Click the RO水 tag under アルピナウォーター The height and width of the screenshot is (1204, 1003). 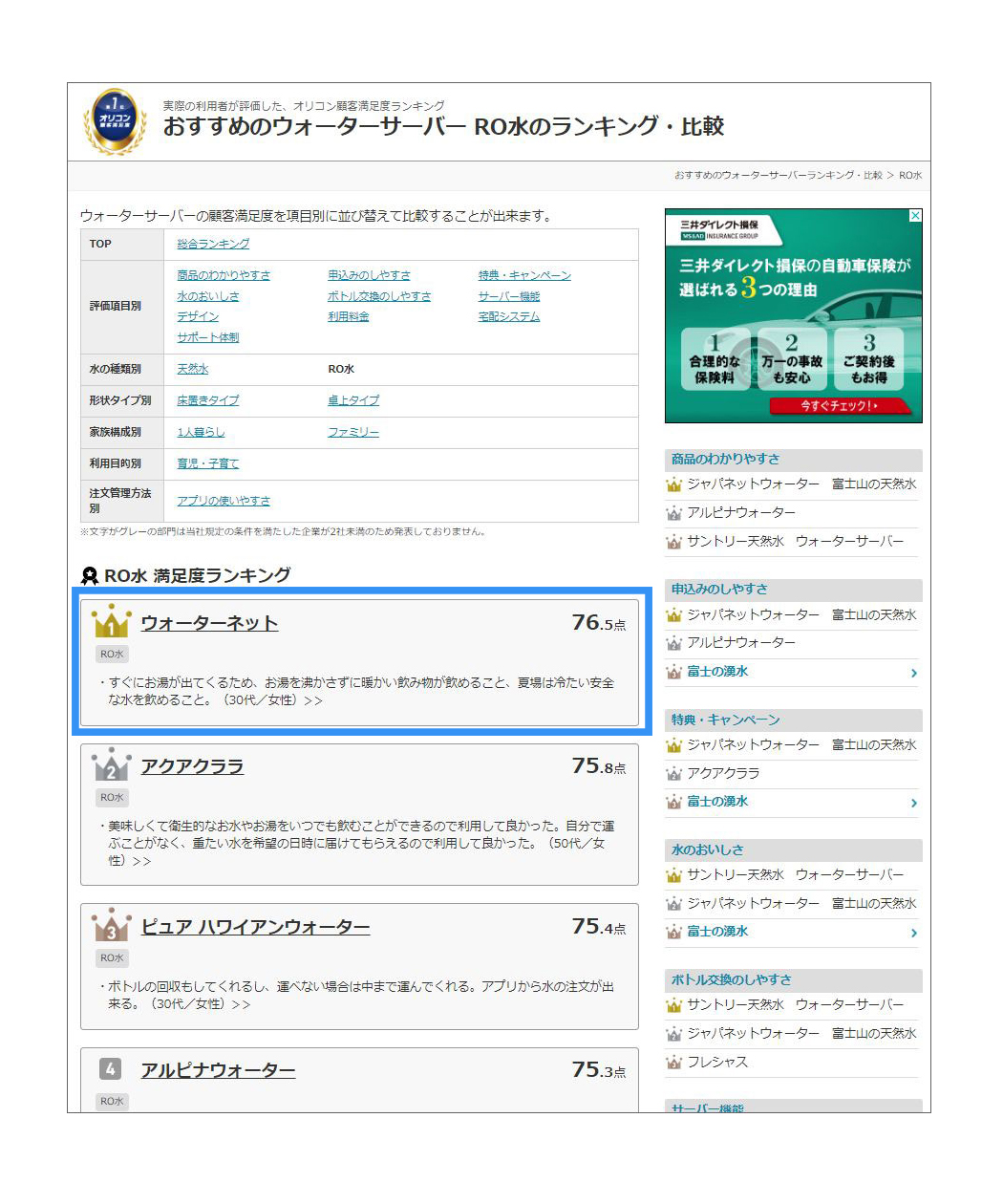[x=113, y=1102]
